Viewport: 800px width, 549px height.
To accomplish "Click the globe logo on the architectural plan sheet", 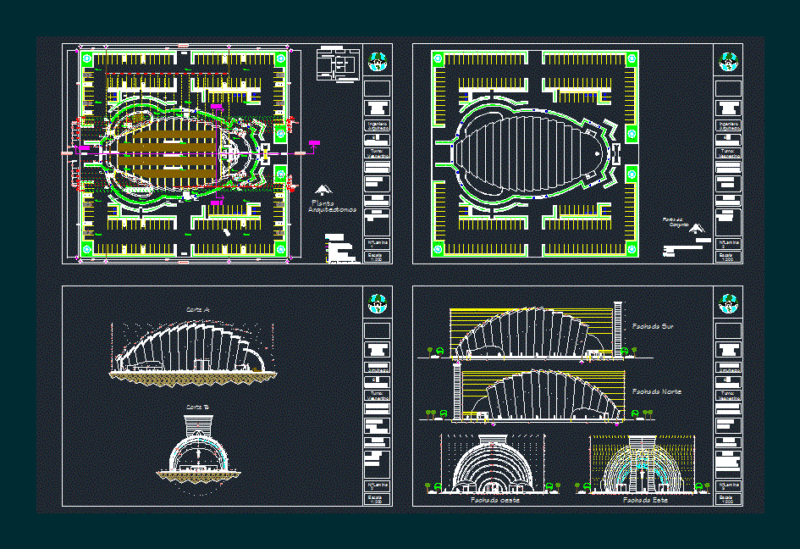I will [378, 62].
